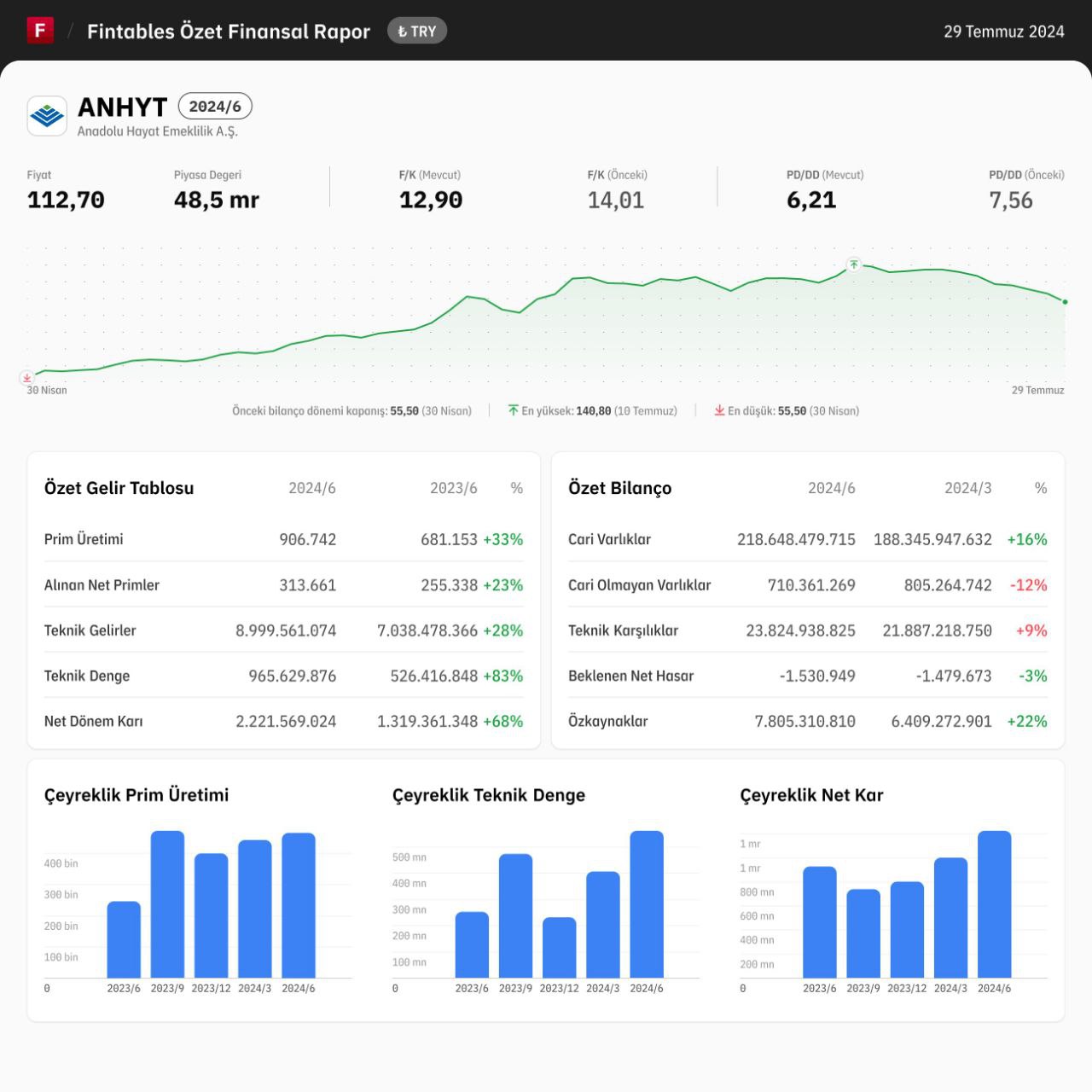Select the 2024/6 bar in Çeyreklik Teknik Denge

click(647, 904)
